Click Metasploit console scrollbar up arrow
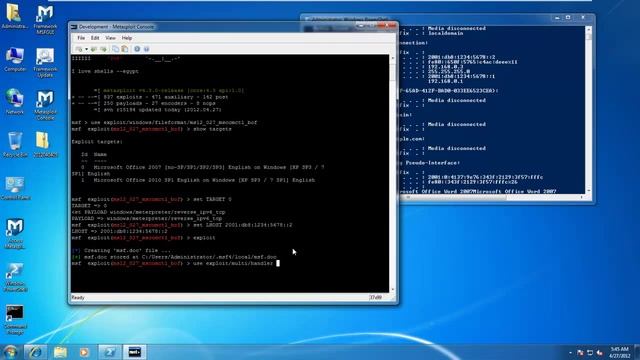The image size is (640, 360). [x=393, y=58]
